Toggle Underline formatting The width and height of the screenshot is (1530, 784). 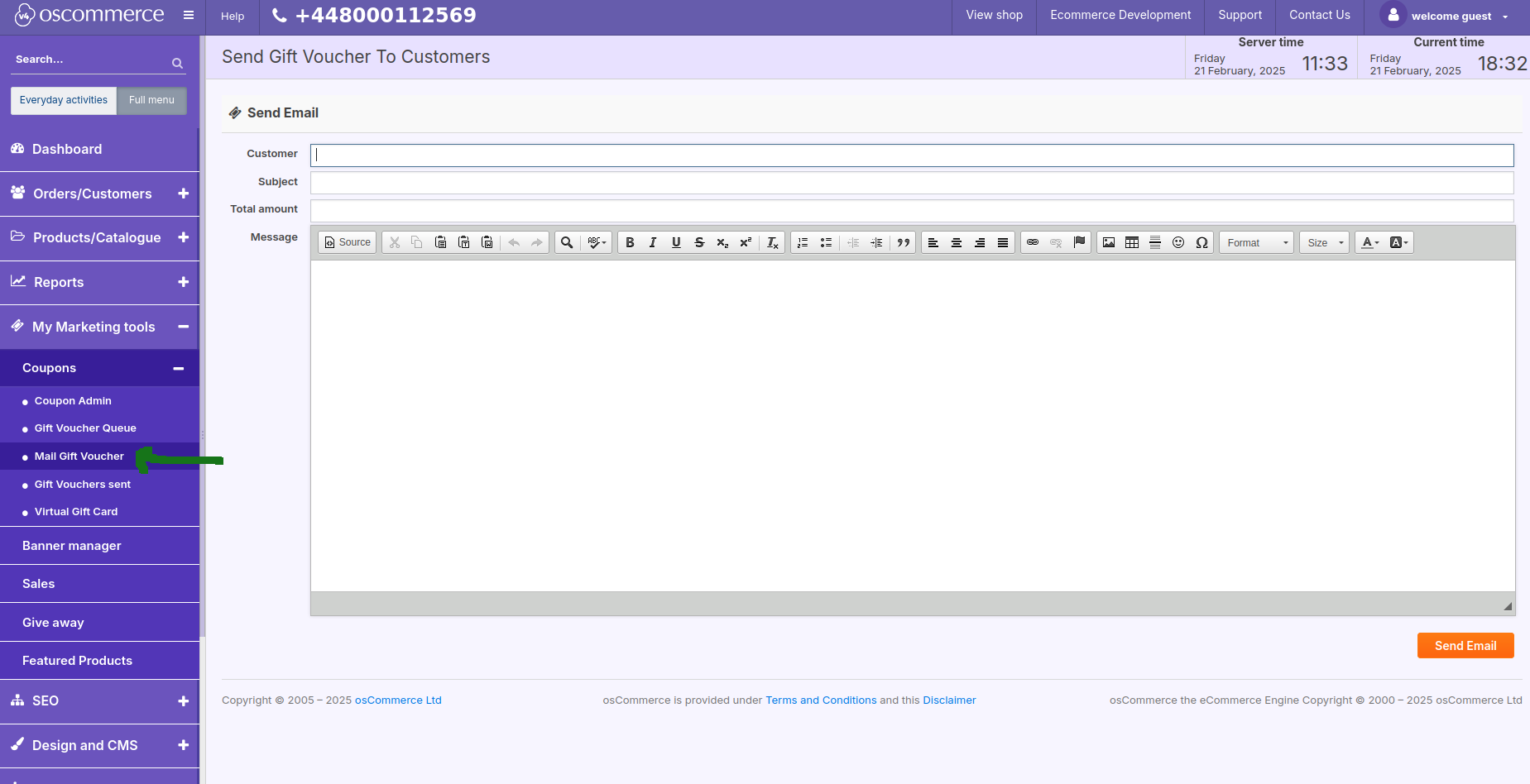tap(676, 242)
